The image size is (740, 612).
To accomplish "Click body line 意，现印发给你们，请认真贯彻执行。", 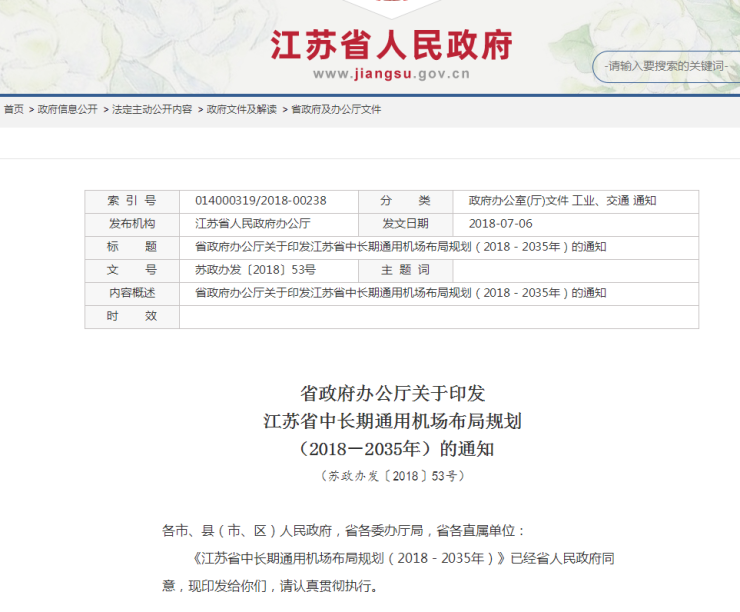I will 269,586.
